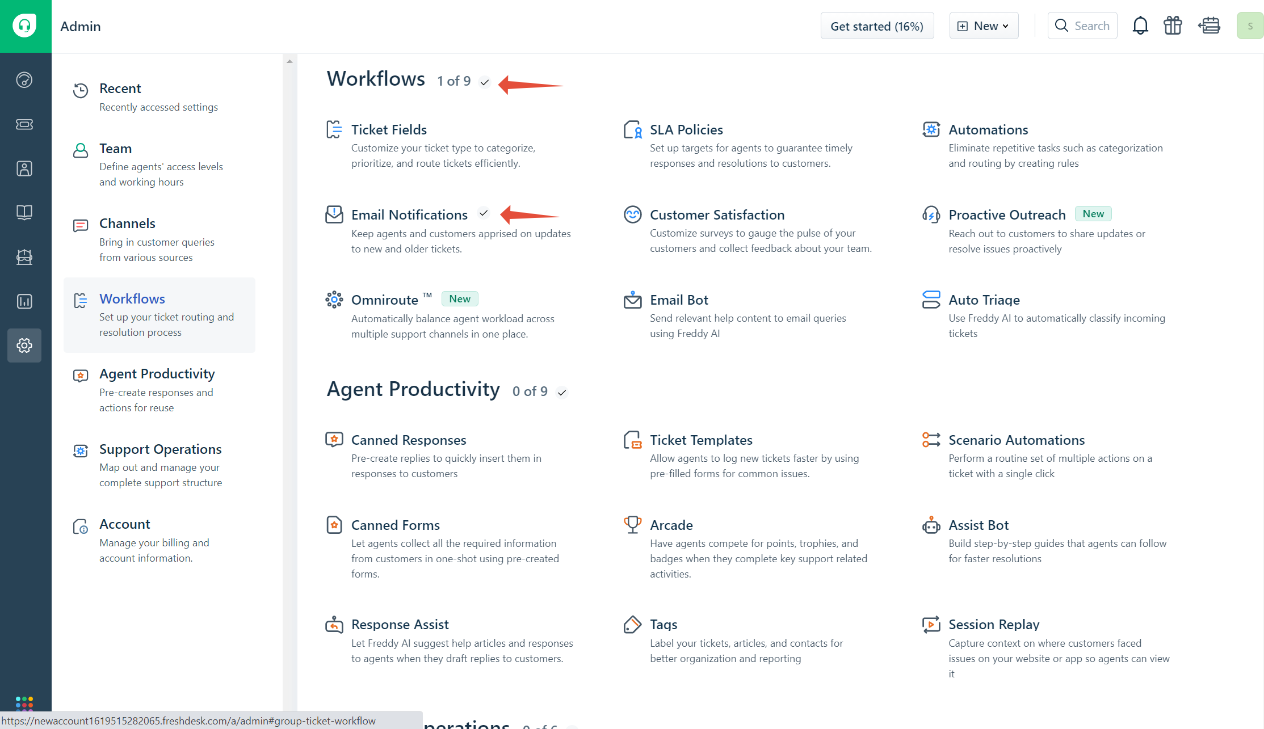Open the Solutions book icon in left rail
The image size is (1264, 729).
click(25, 213)
